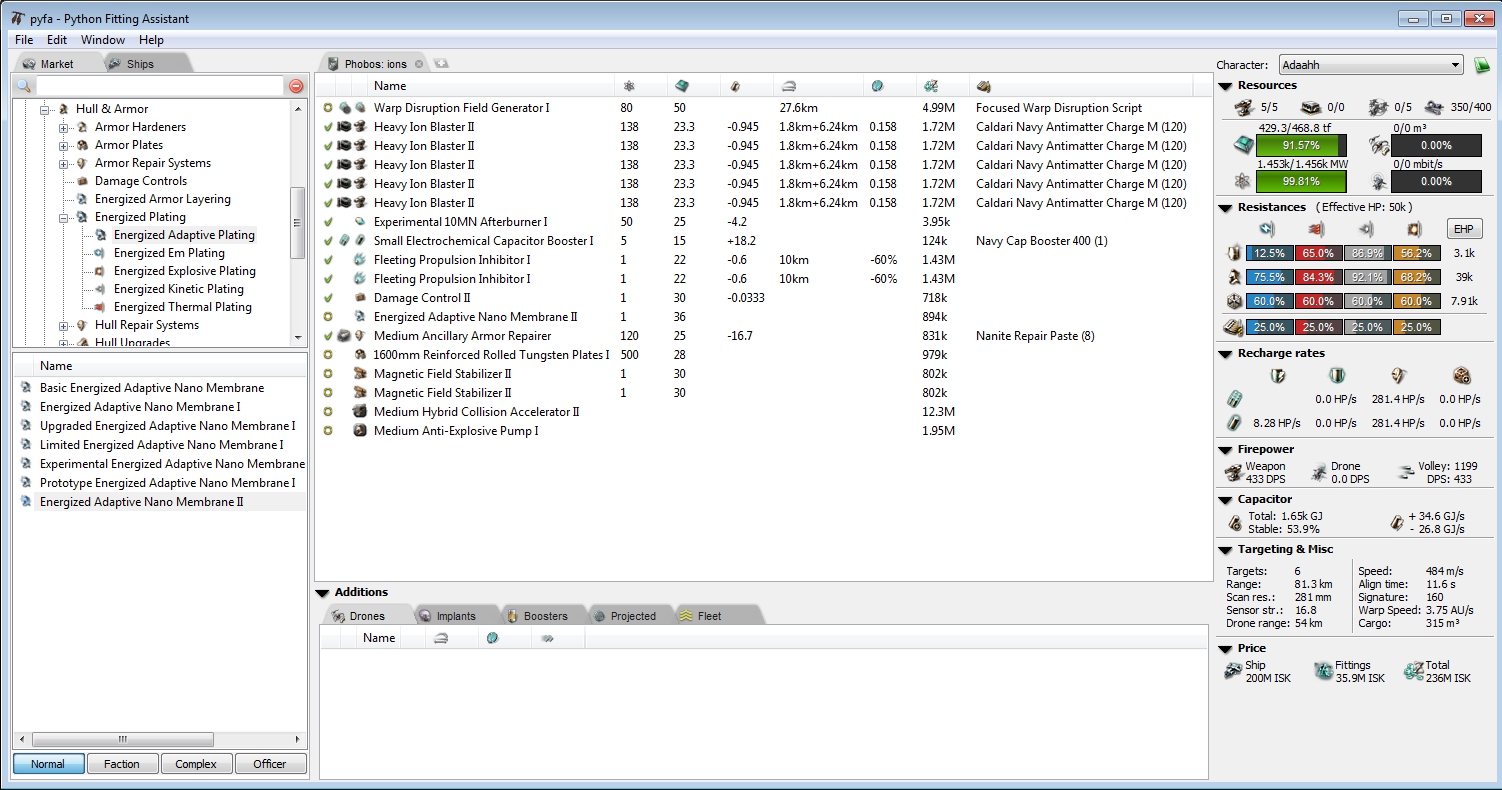
Task: Select the Faction meta filter button
Action: click(122, 764)
